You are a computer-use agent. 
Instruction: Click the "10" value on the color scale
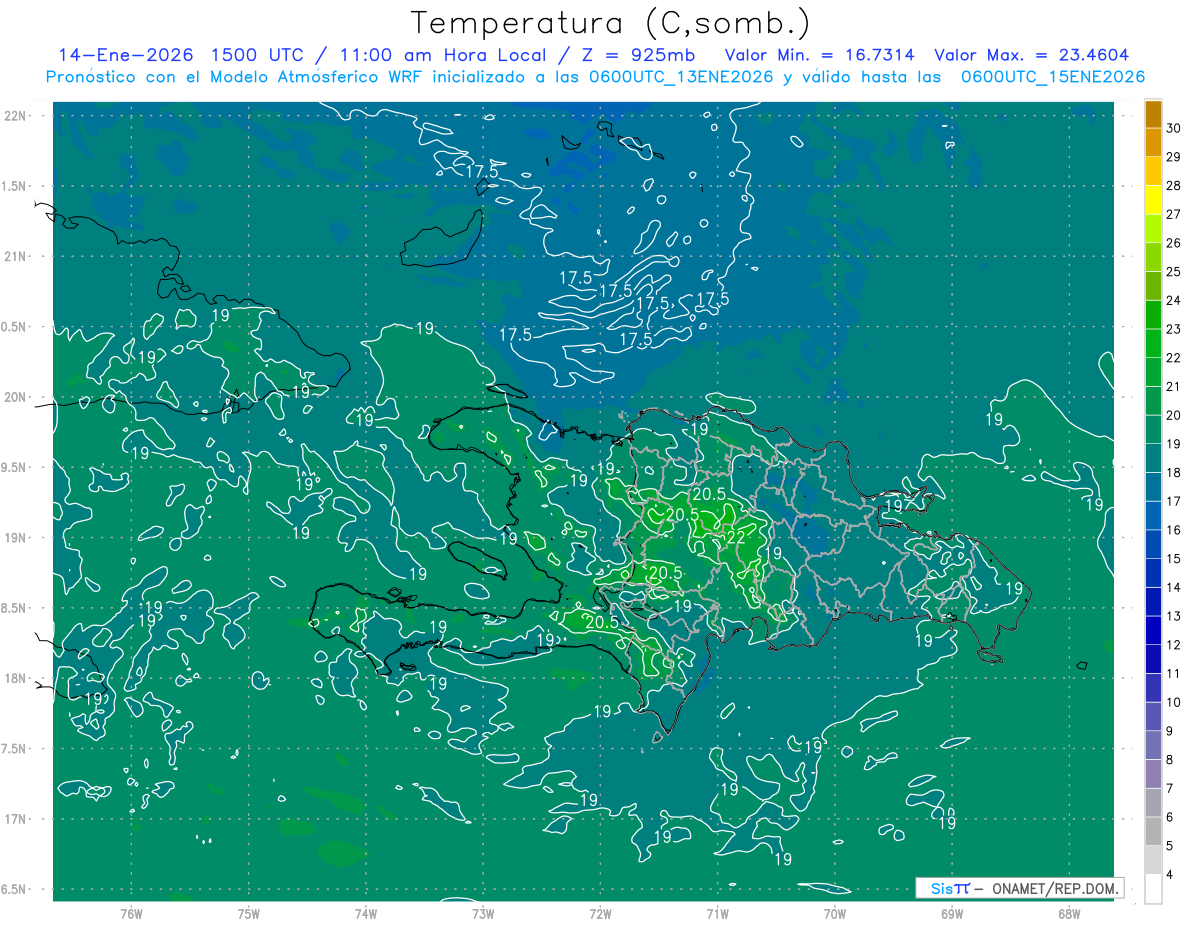coord(1174,702)
